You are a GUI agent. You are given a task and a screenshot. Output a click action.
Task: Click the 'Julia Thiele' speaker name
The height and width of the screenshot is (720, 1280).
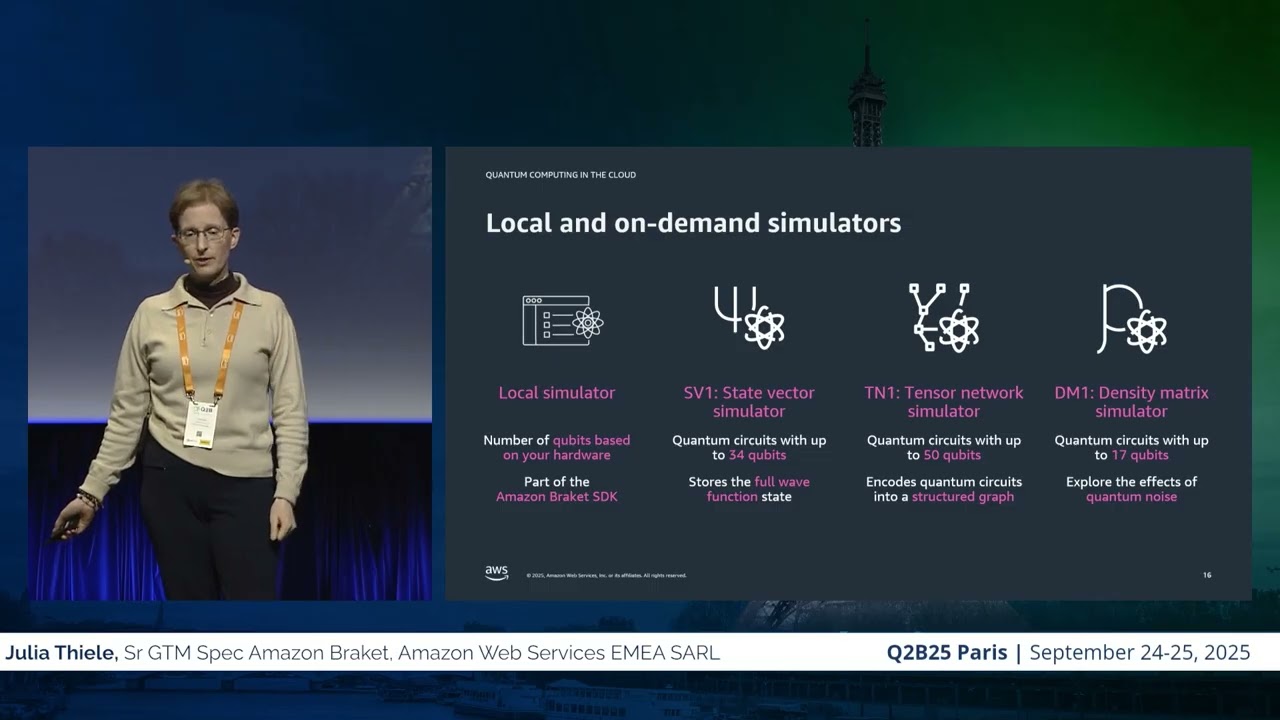point(61,653)
